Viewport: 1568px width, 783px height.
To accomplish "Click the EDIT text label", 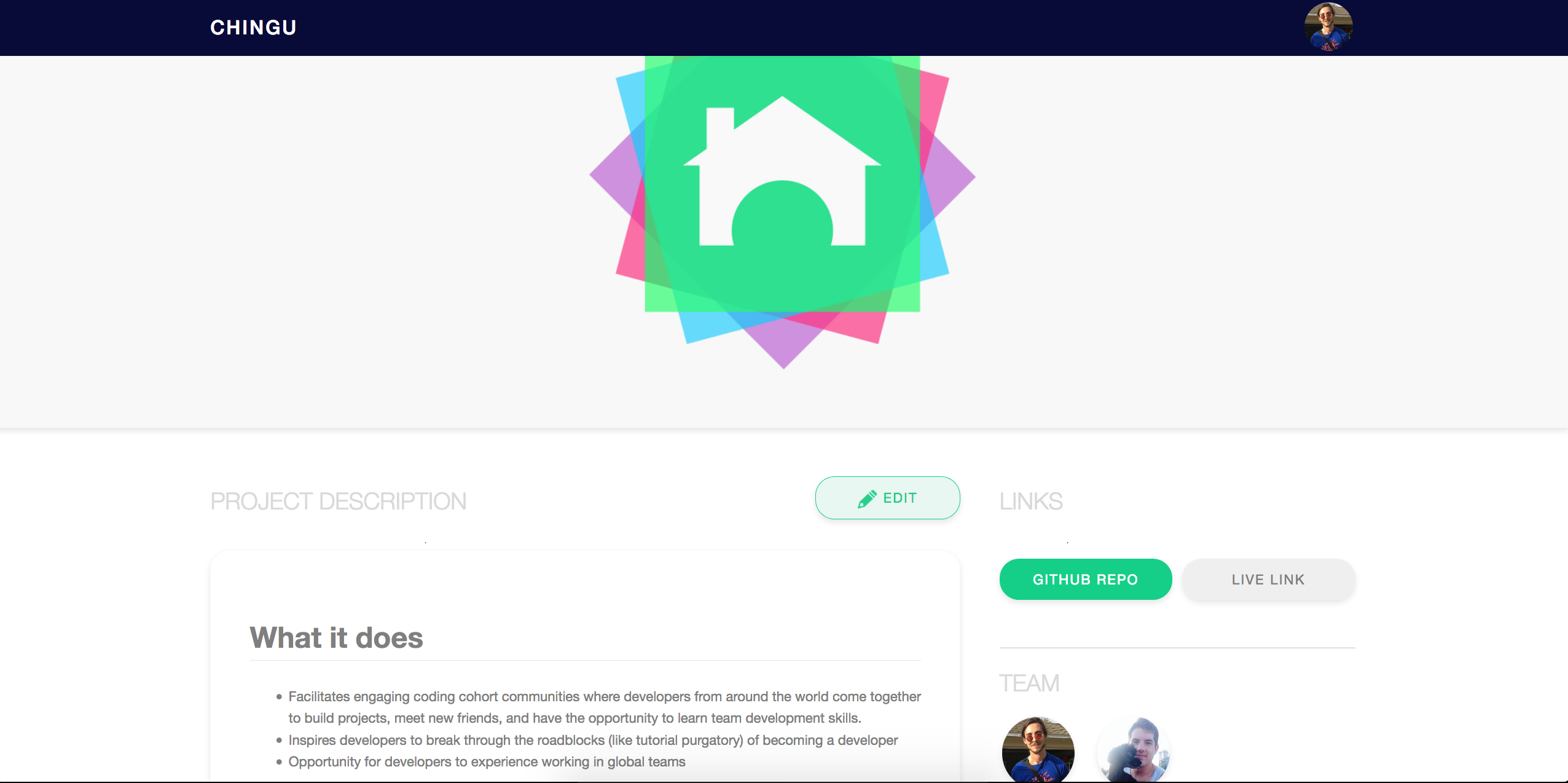I will click(x=900, y=498).
